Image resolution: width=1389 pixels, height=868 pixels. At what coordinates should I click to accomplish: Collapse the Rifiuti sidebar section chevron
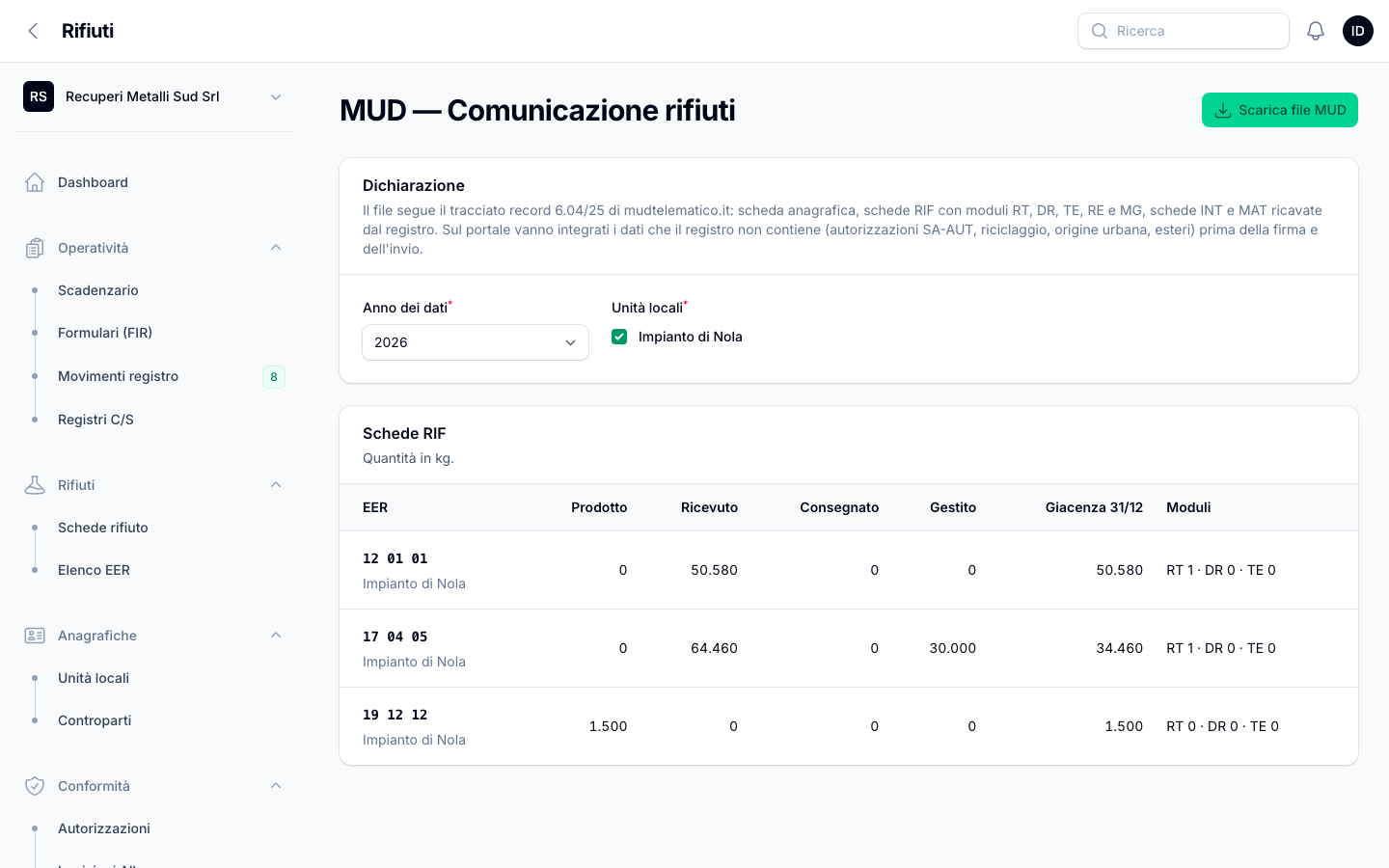pos(276,485)
